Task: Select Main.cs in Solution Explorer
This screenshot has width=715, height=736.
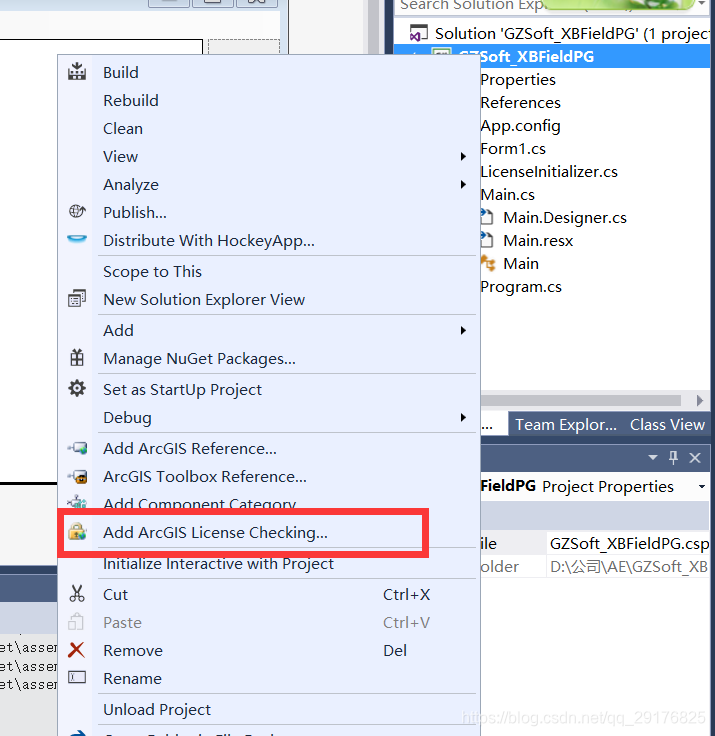Action: click(507, 195)
